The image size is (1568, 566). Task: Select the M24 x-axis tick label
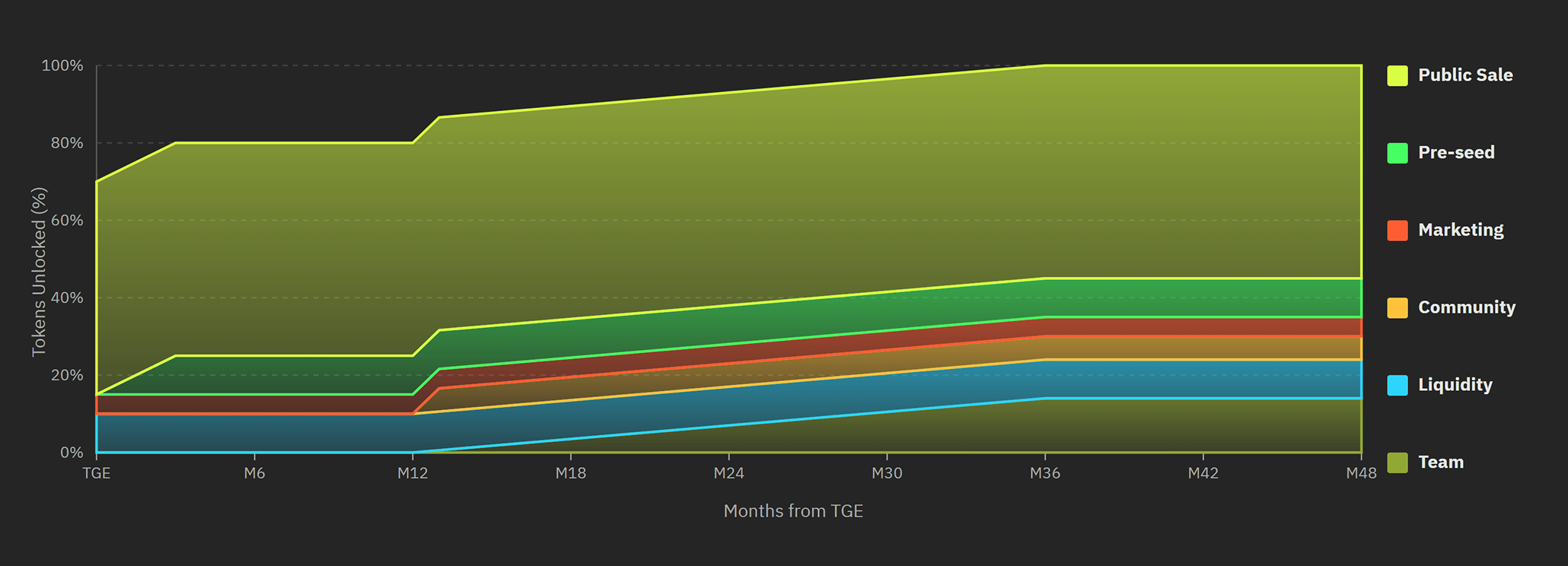point(728,473)
